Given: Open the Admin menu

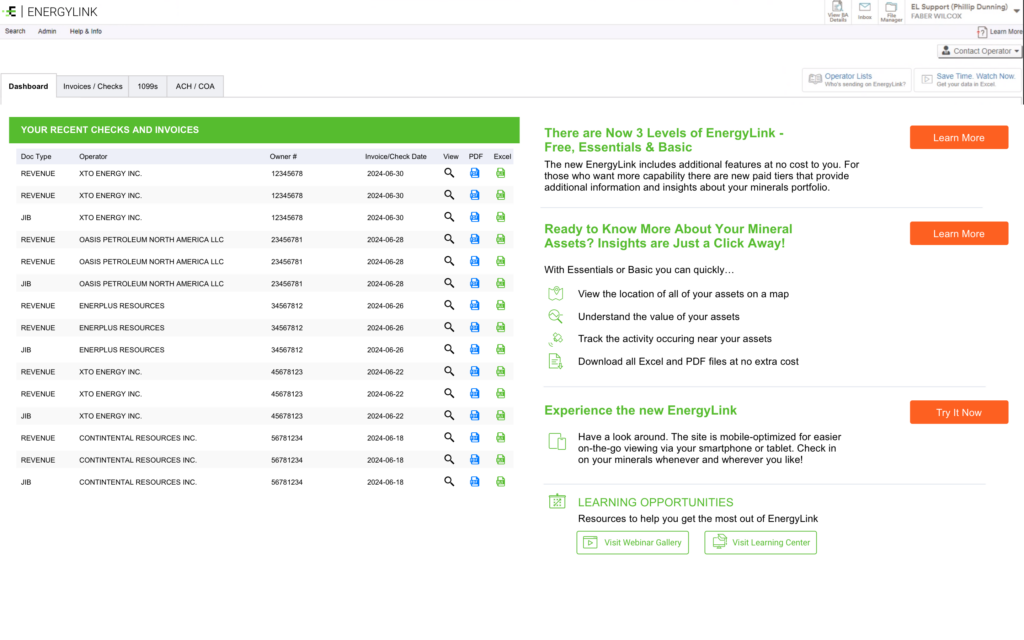Looking at the screenshot, I should (x=47, y=31).
